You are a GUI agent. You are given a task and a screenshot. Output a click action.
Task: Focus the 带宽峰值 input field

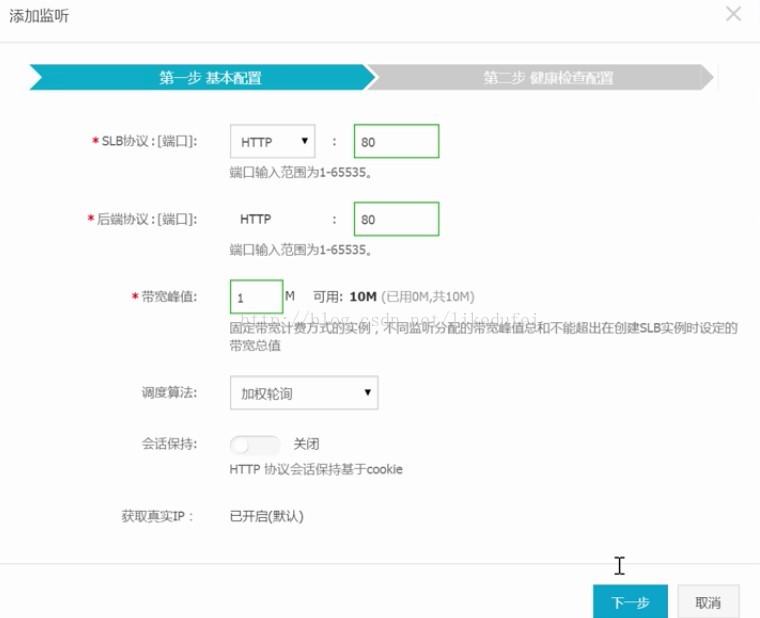pyautogui.click(x=256, y=297)
